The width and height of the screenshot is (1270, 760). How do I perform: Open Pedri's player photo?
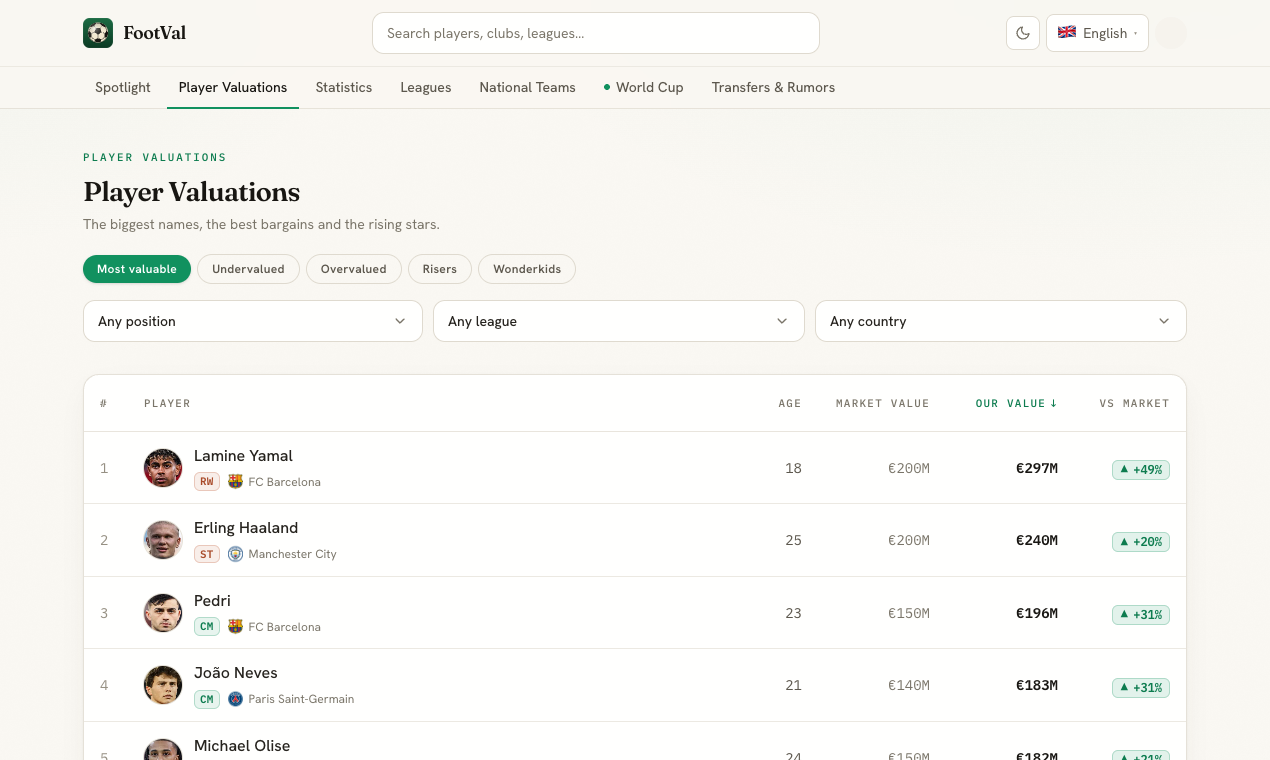click(163, 613)
